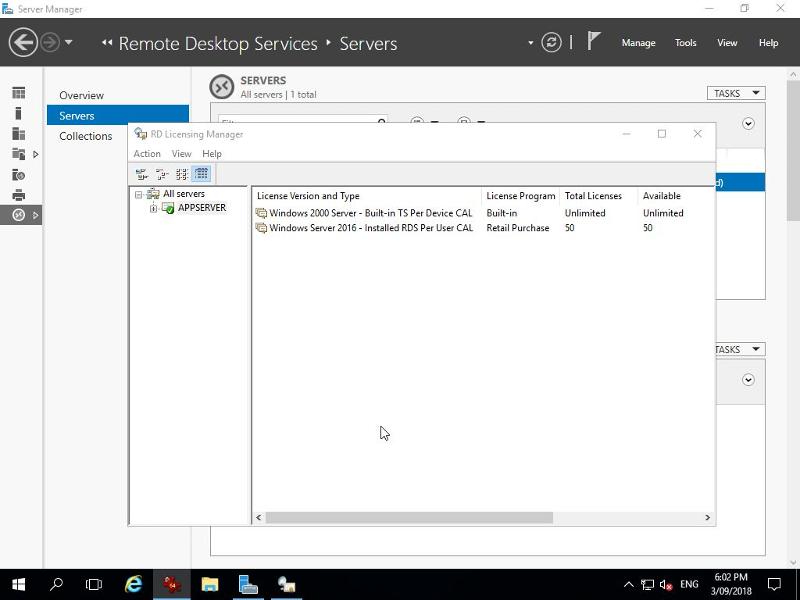
Task: Open the Tools menu
Action: point(685,43)
